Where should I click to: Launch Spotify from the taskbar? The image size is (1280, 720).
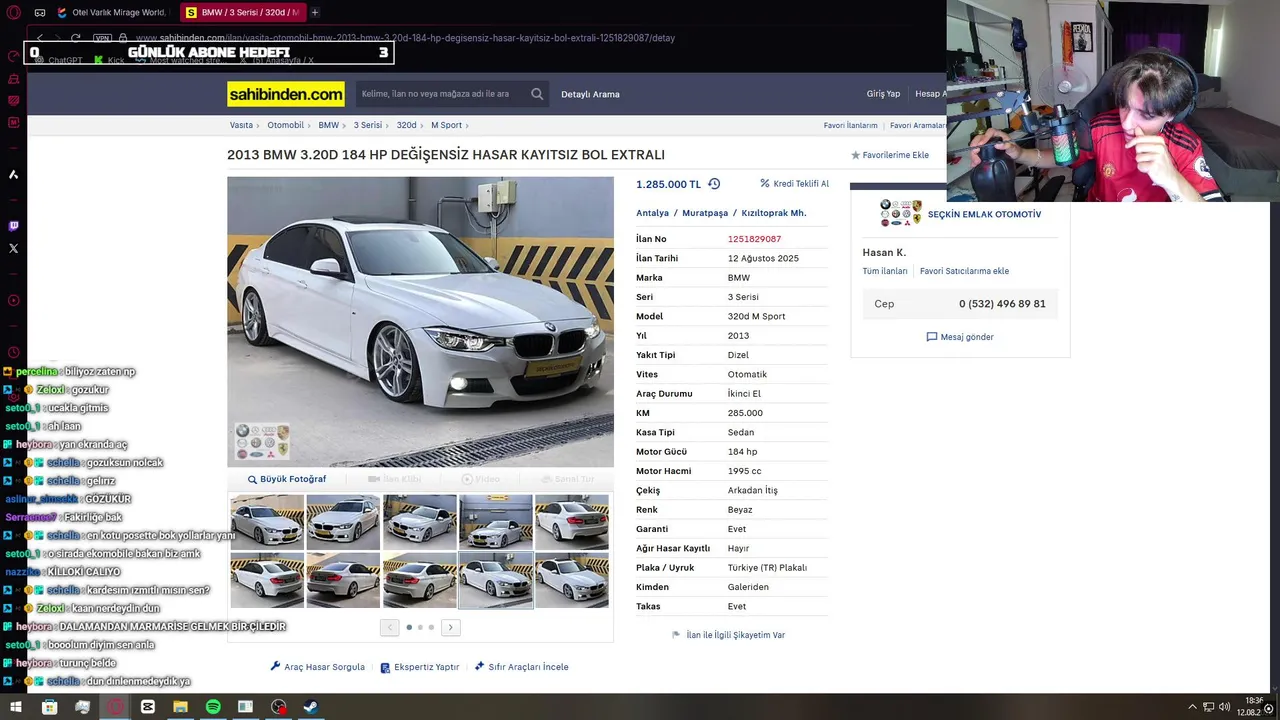(213, 707)
